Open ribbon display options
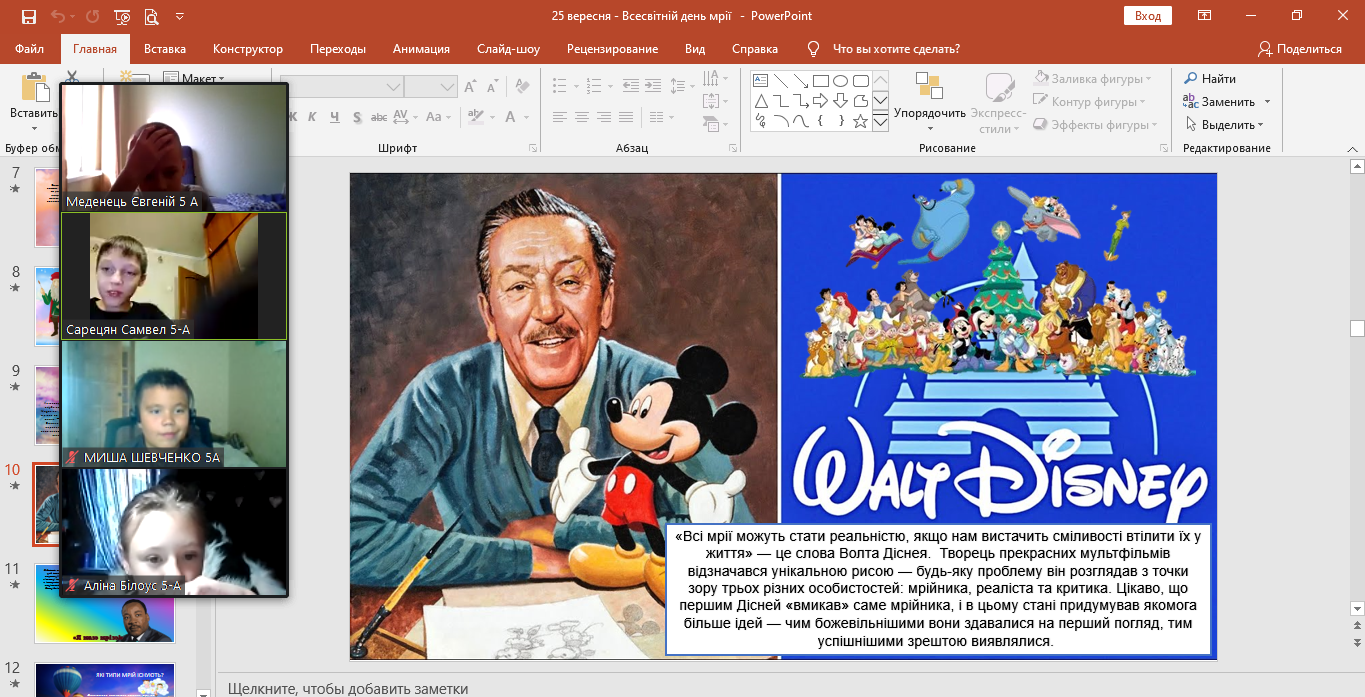1365x697 pixels. click(1205, 16)
